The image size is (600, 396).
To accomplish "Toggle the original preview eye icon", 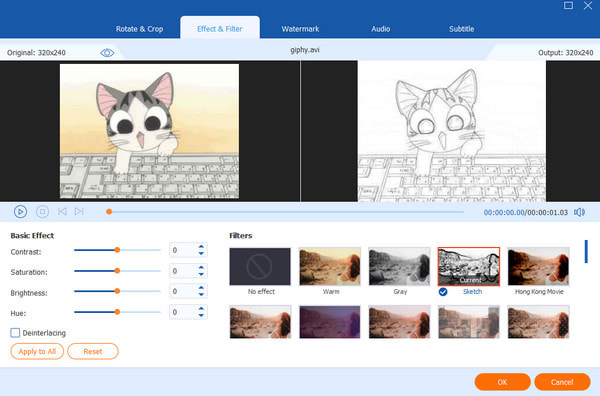I will (107, 53).
